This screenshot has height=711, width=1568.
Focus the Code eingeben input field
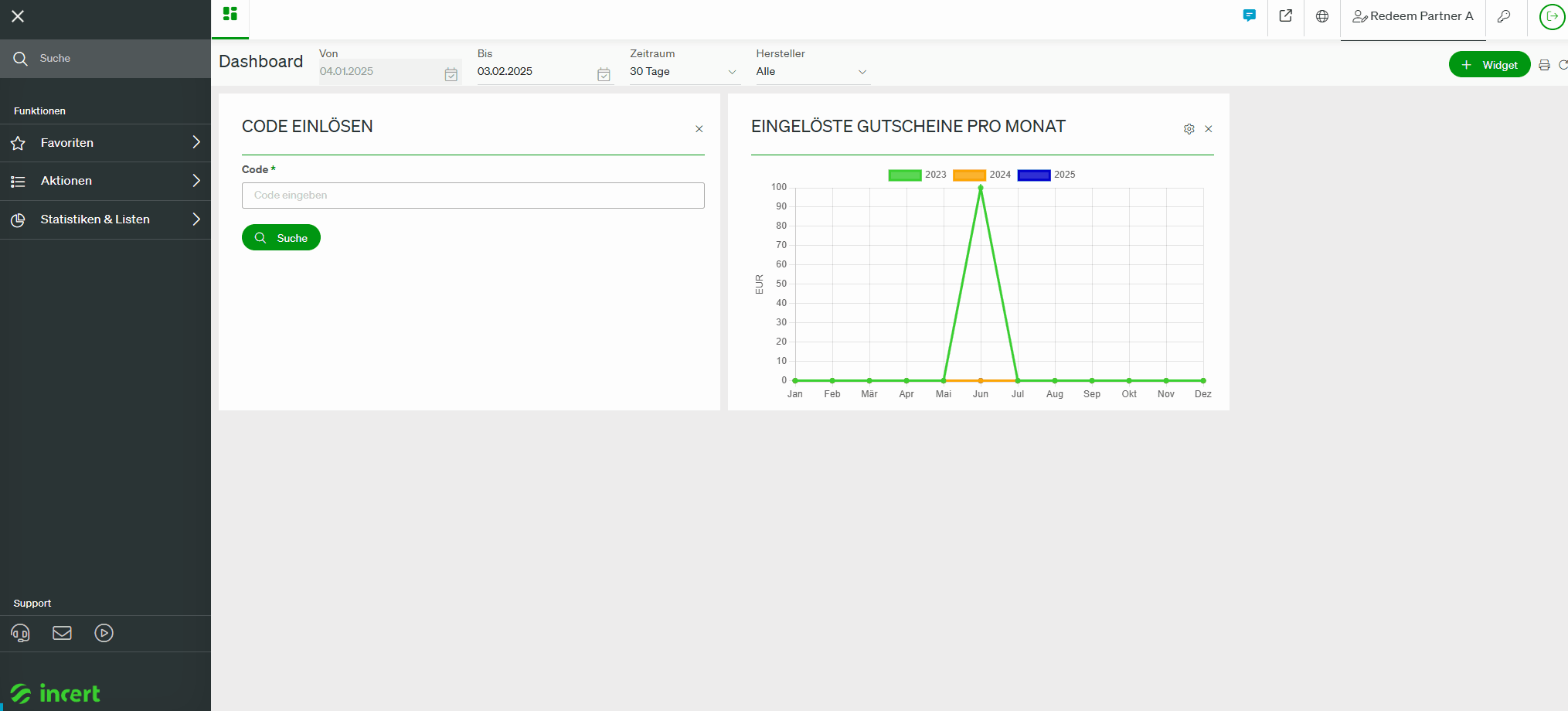coord(473,196)
